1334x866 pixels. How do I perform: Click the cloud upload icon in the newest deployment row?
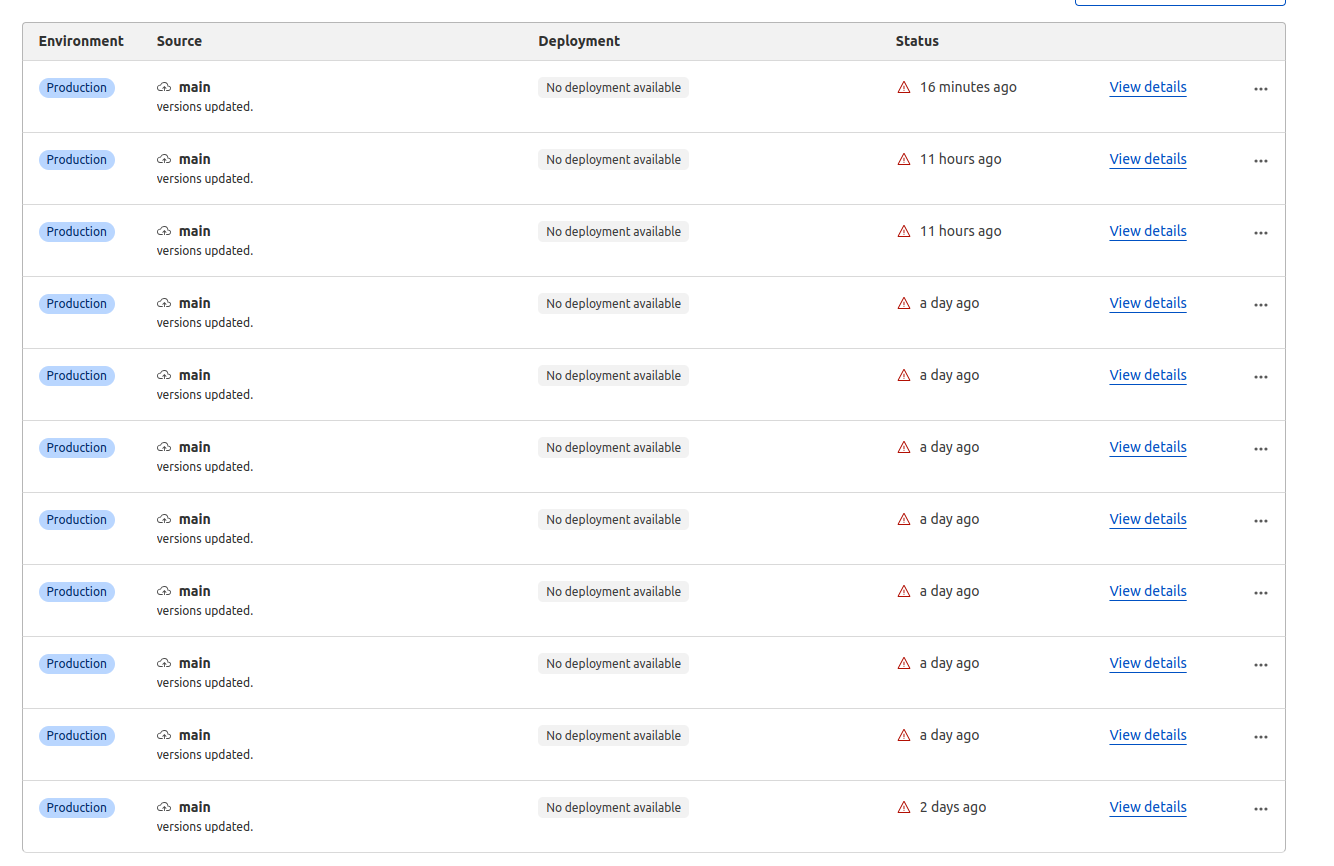[x=164, y=88]
